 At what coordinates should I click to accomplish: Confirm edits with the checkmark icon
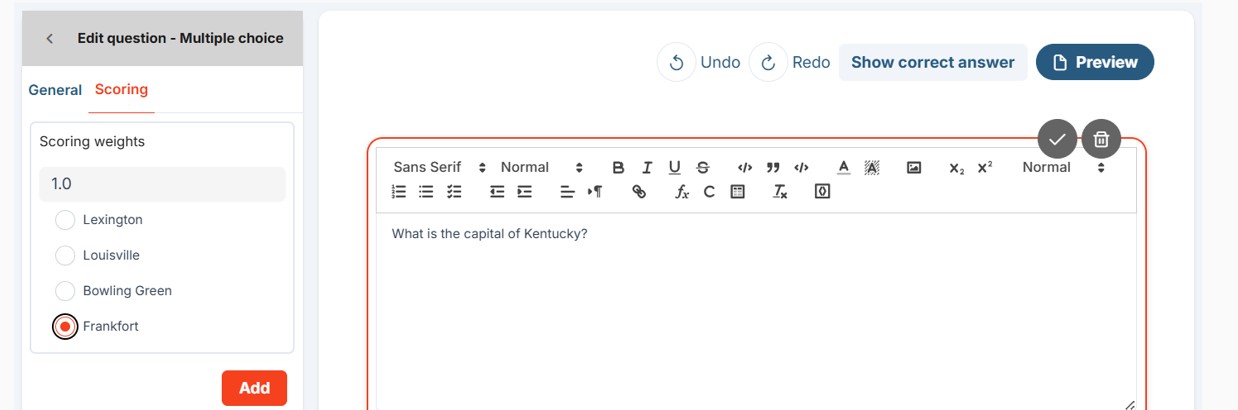click(x=1057, y=139)
